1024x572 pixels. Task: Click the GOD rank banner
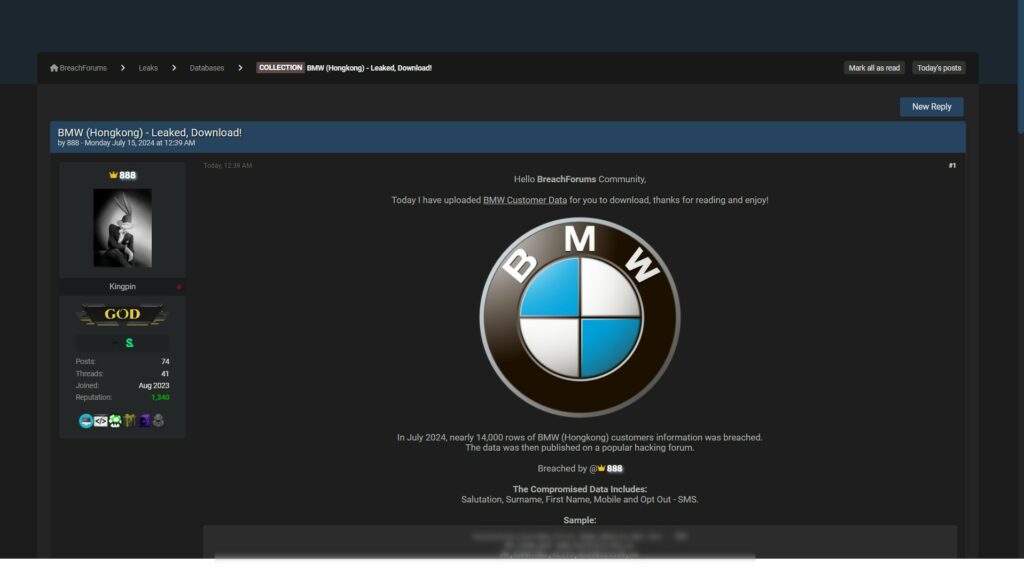(x=122, y=314)
